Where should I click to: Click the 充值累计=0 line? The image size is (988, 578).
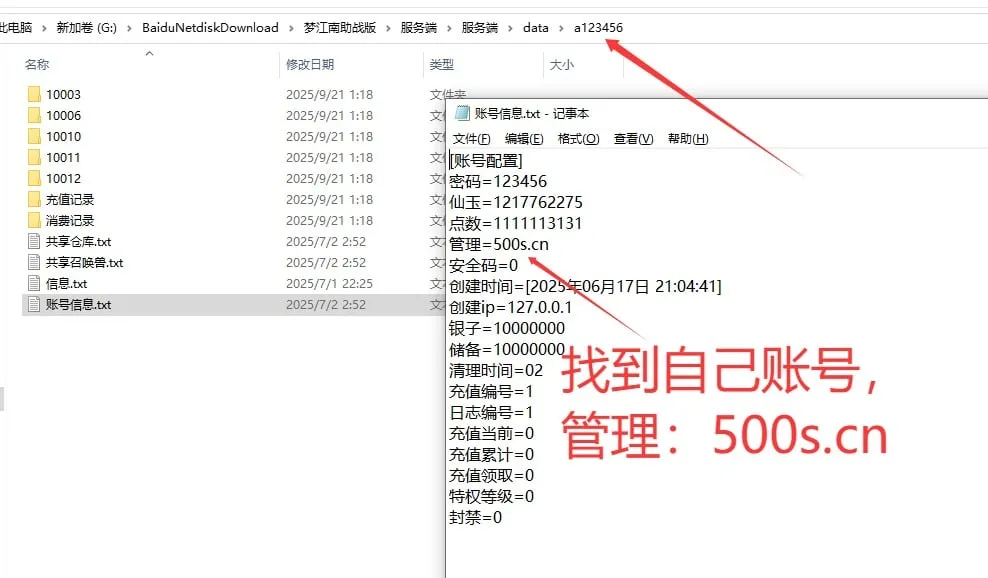(x=491, y=454)
